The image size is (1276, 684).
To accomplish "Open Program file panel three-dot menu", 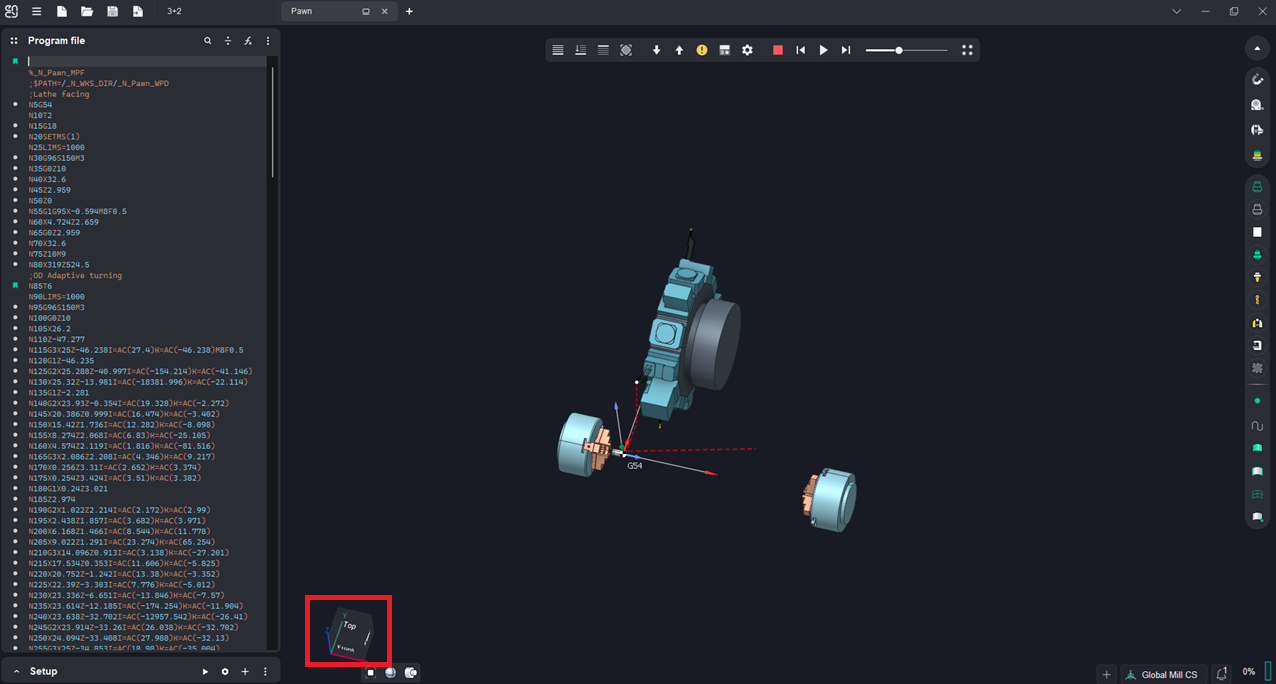I will tap(268, 41).
